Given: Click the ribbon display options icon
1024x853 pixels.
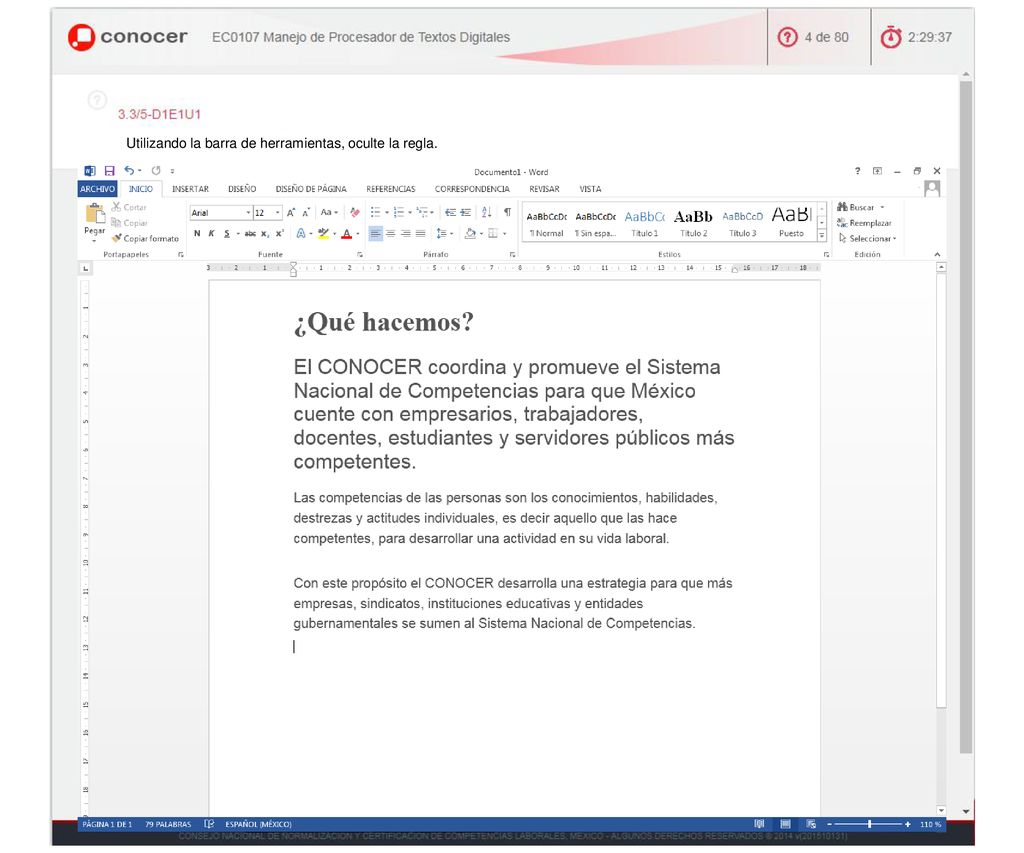Looking at the screenshot, I should (x=877, y=171).
